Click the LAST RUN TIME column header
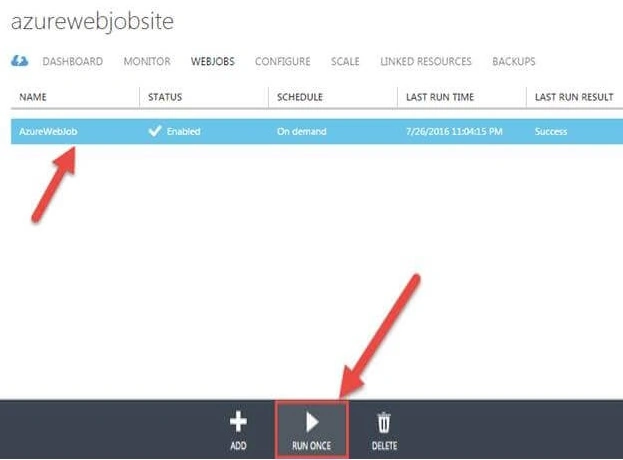Viewport: 623px width, 460px height. coord(440,97)
